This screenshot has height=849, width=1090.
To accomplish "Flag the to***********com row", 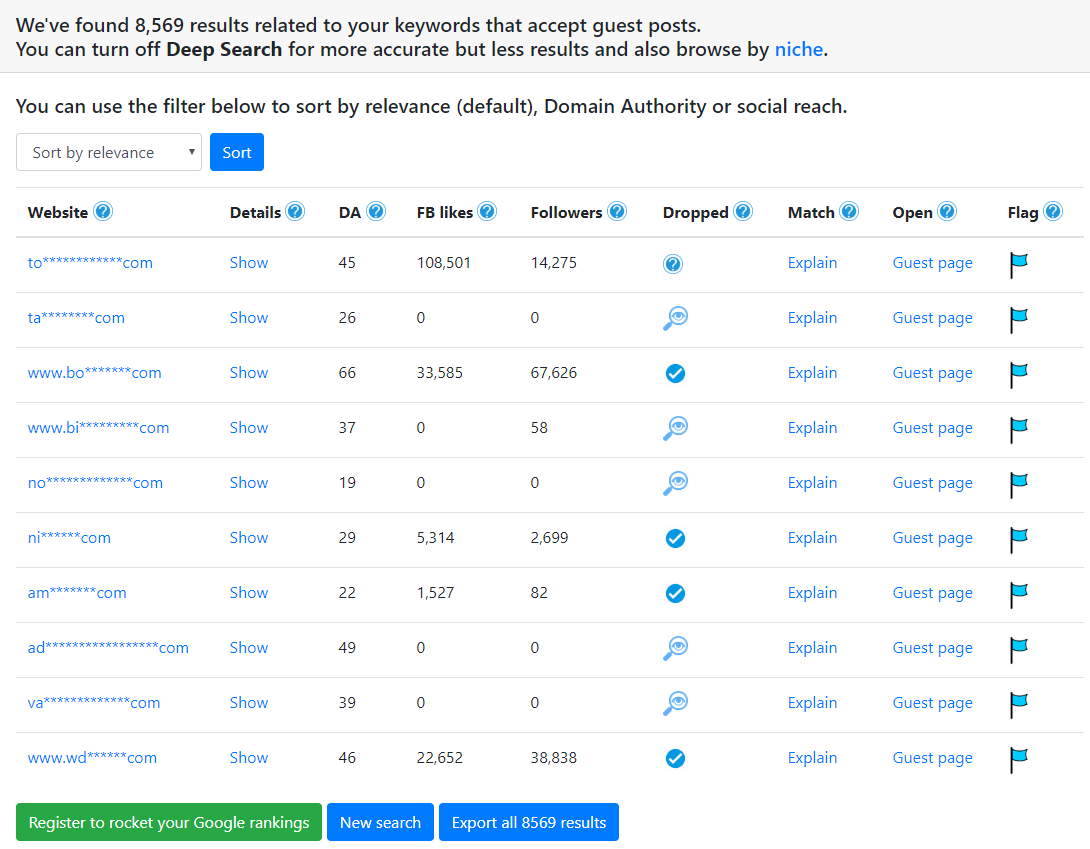I will click(1018, 265).
